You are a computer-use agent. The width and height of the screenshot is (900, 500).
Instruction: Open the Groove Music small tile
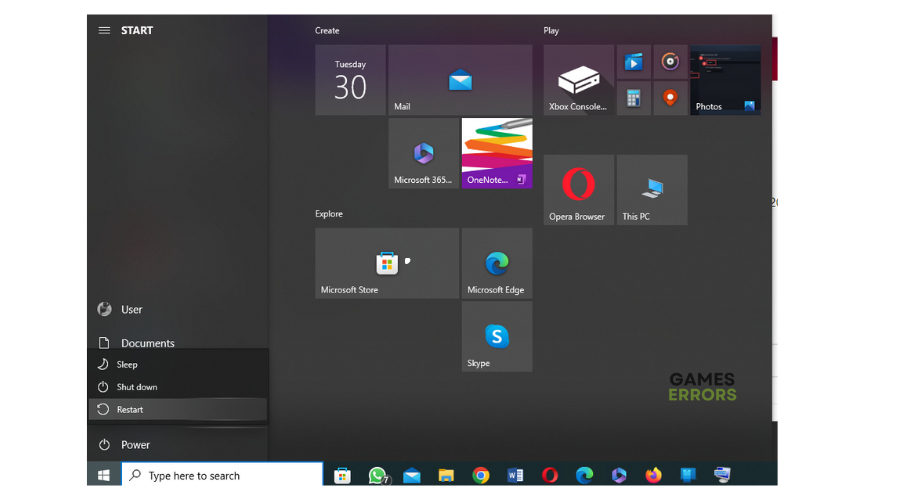point(670,61)
